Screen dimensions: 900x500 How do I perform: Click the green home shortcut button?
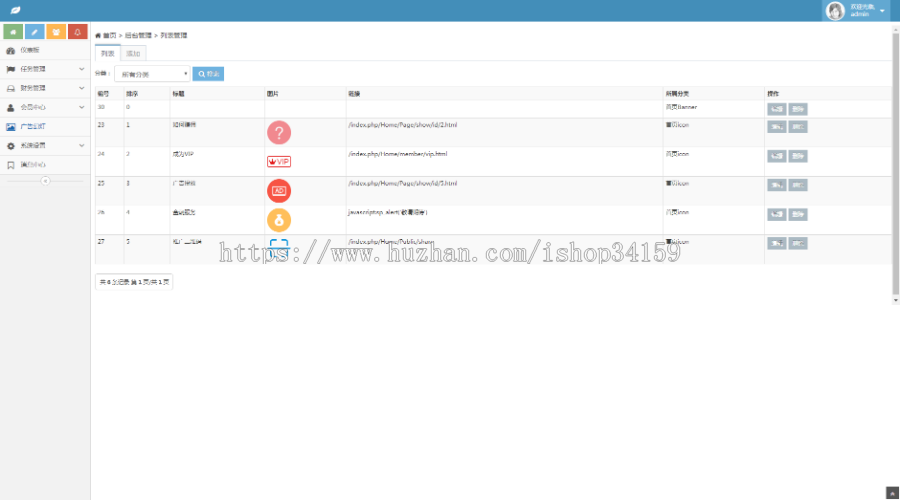tap(13, 32)
